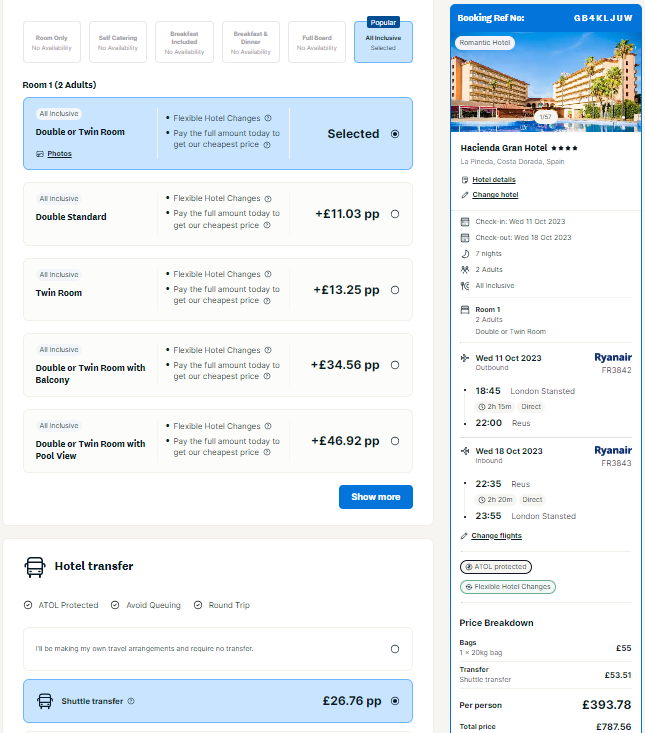Screen dimensions: 645x733
Task: Click info icon beside Shuttle transfer
Action: 131,701
